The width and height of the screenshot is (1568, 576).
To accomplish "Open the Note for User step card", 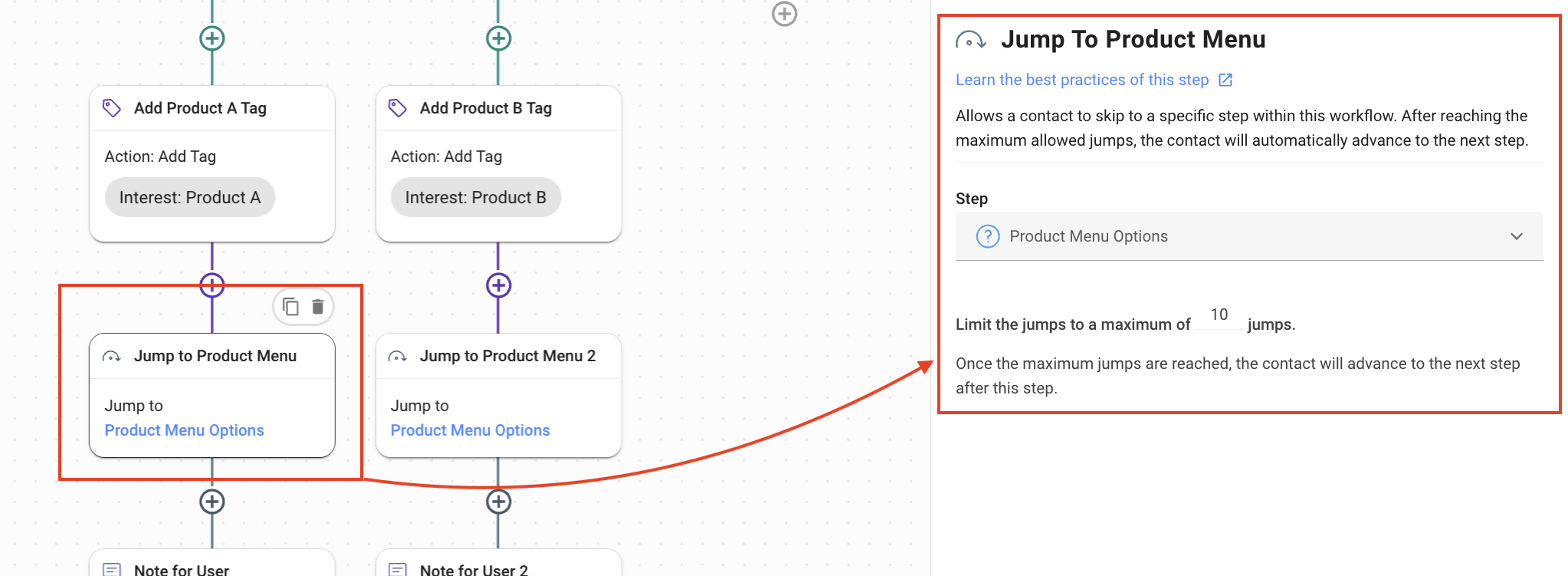I will pyautogui.click(x=212, y=566).
